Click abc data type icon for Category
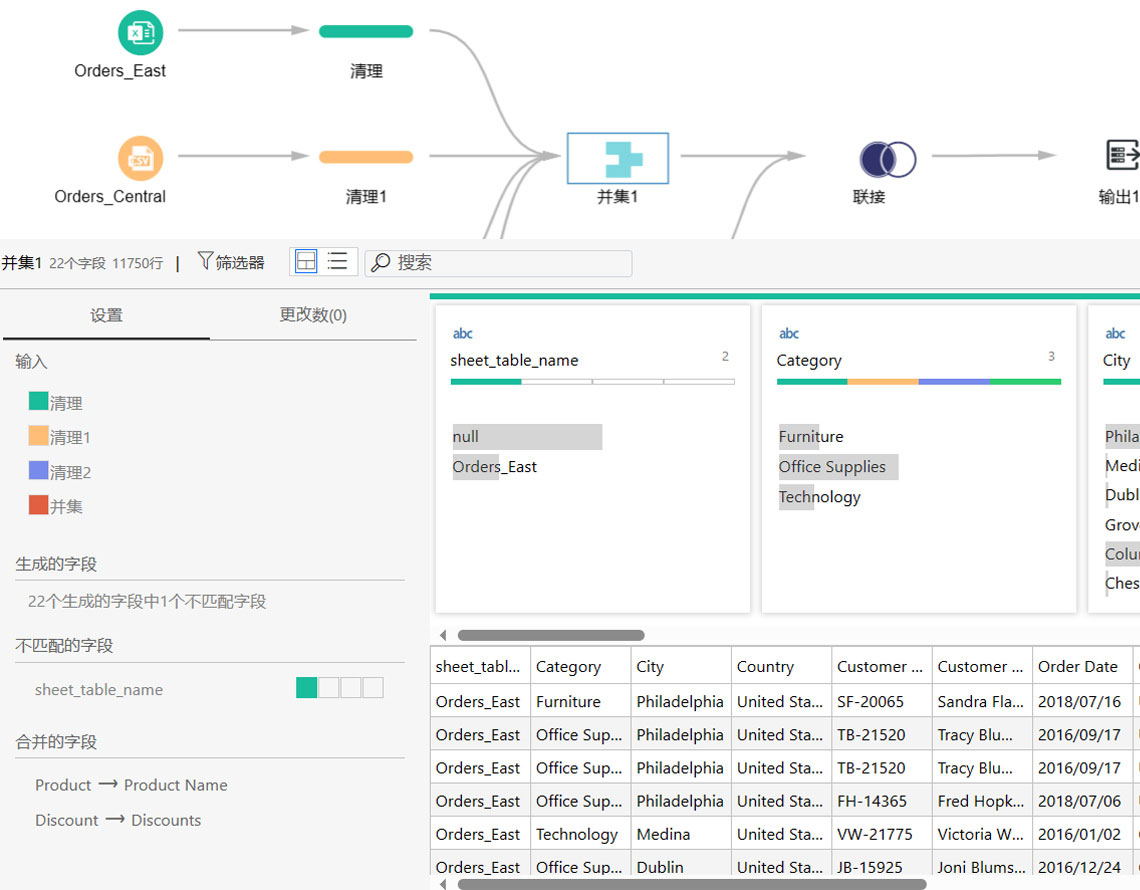Image resolution: width=1140 pixels, height=890 pixels. tap(789, 334)
